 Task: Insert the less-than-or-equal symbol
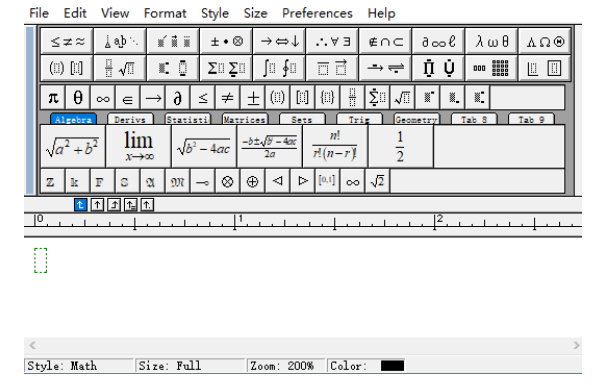[x=203, y=98]
